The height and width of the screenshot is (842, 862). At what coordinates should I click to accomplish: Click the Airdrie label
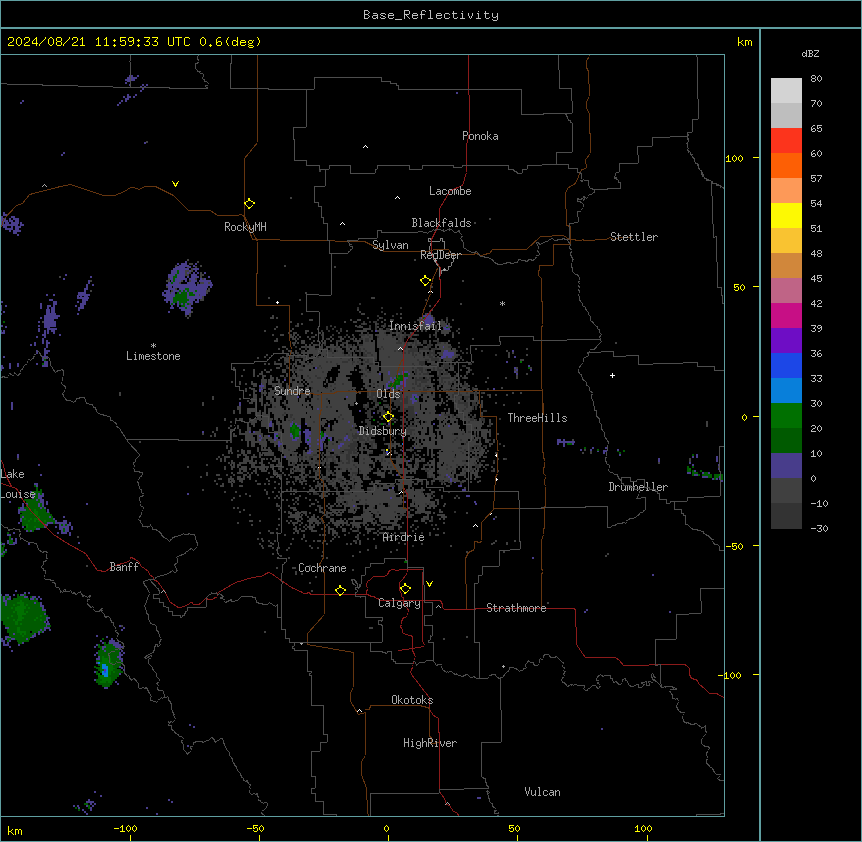pos(404,537)
